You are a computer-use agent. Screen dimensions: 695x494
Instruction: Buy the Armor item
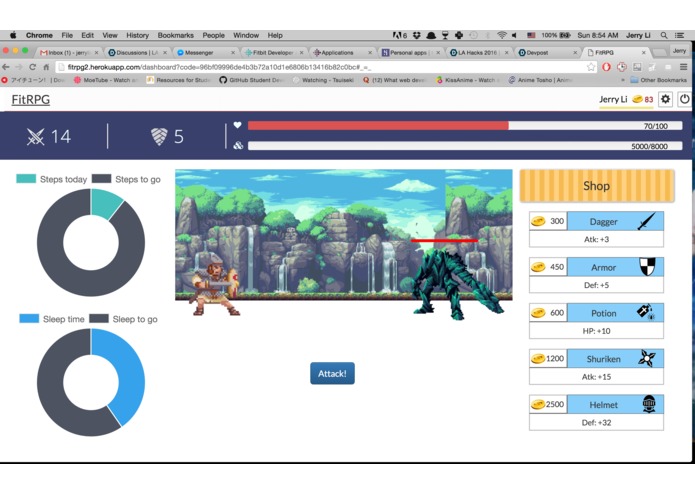click(x=596, y=275)
